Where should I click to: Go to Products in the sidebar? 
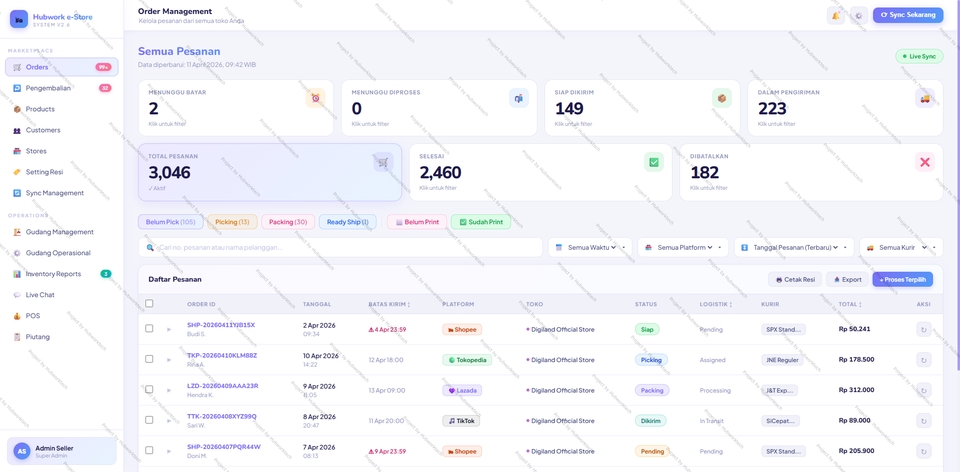click(61, 109)
